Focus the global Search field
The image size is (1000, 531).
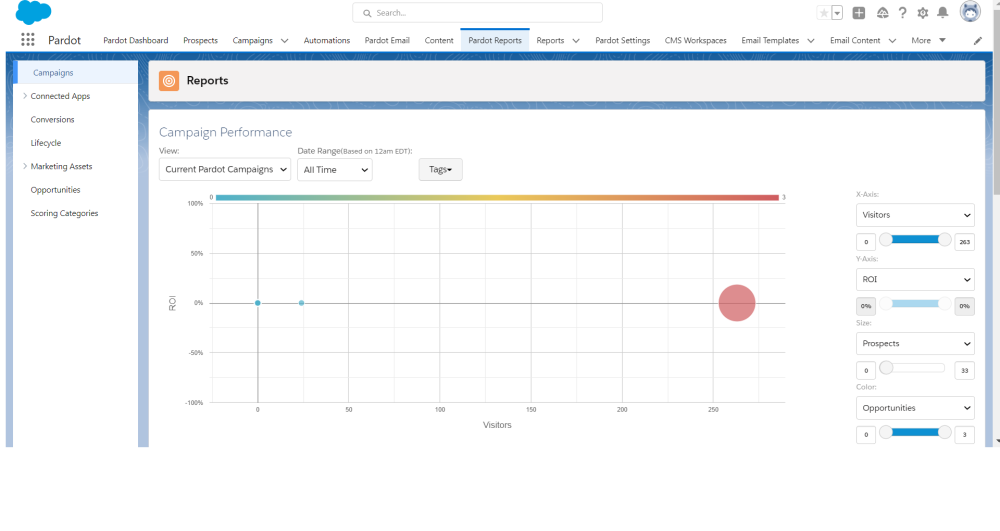point(477,13)
